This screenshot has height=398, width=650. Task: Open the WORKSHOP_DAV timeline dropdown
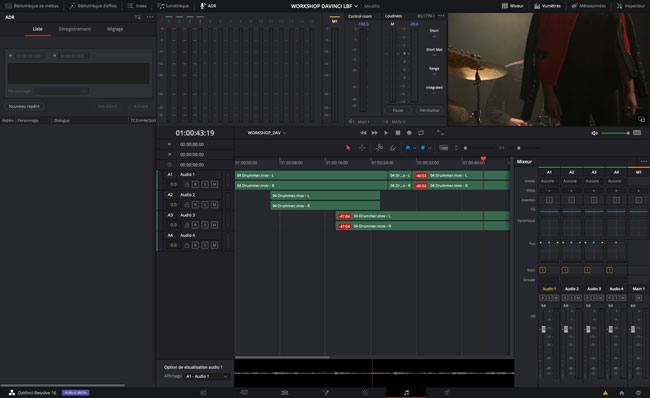pos(267,133)
